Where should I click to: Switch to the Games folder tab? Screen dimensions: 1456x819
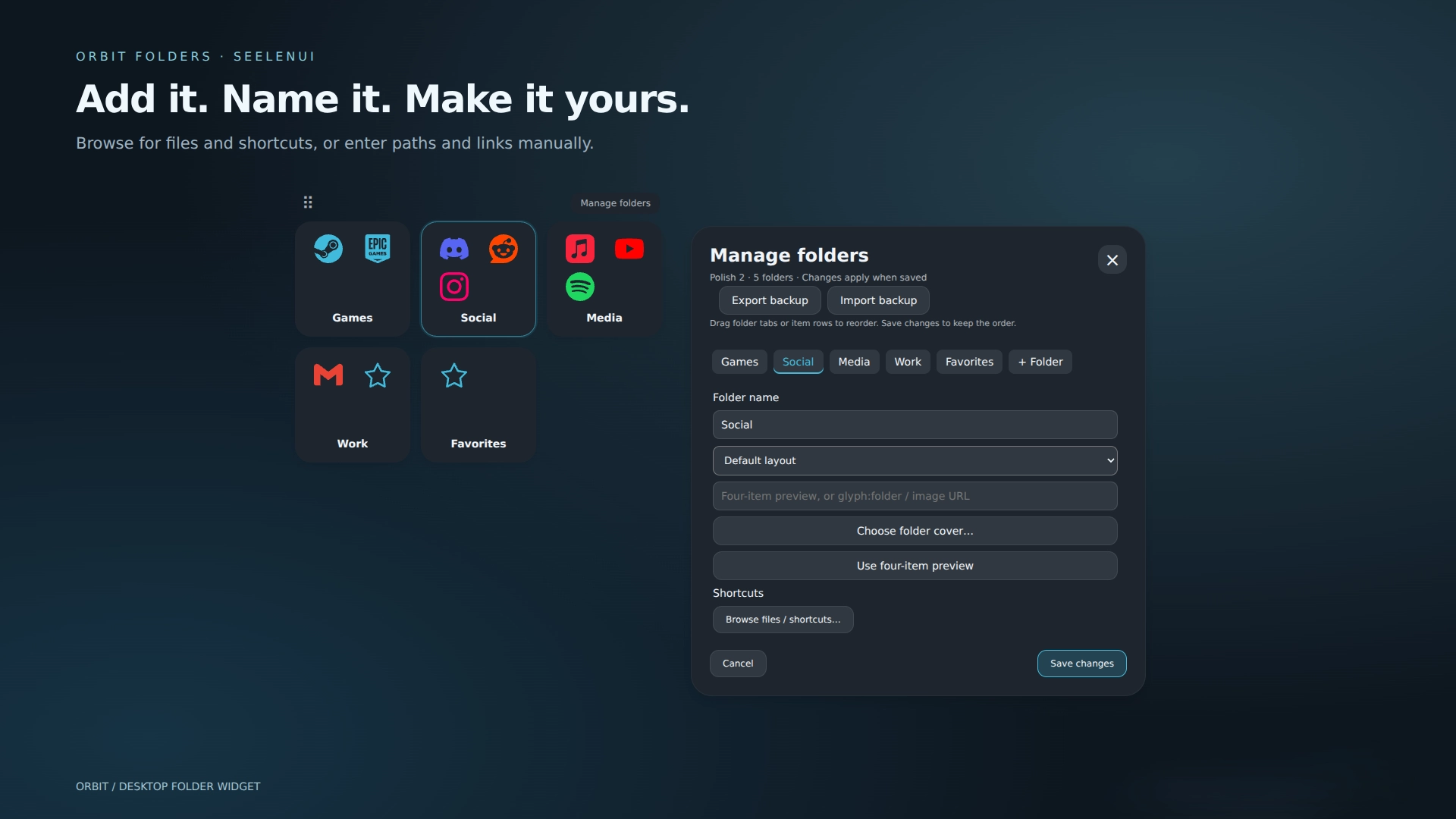739,362
